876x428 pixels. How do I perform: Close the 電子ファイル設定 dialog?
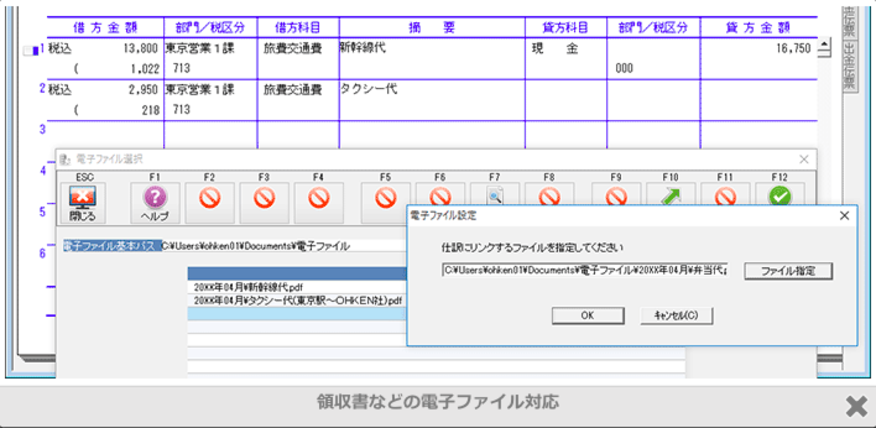[x=844, y=215]
